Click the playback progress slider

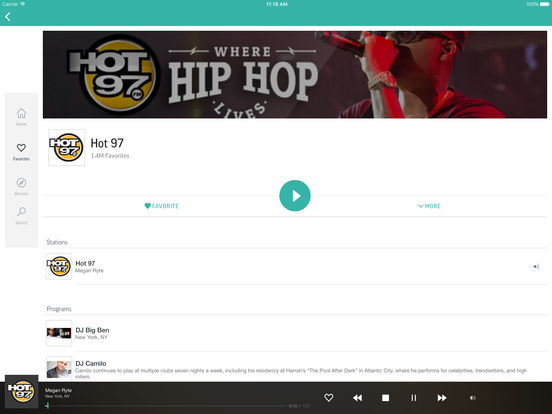click(167, 406)
